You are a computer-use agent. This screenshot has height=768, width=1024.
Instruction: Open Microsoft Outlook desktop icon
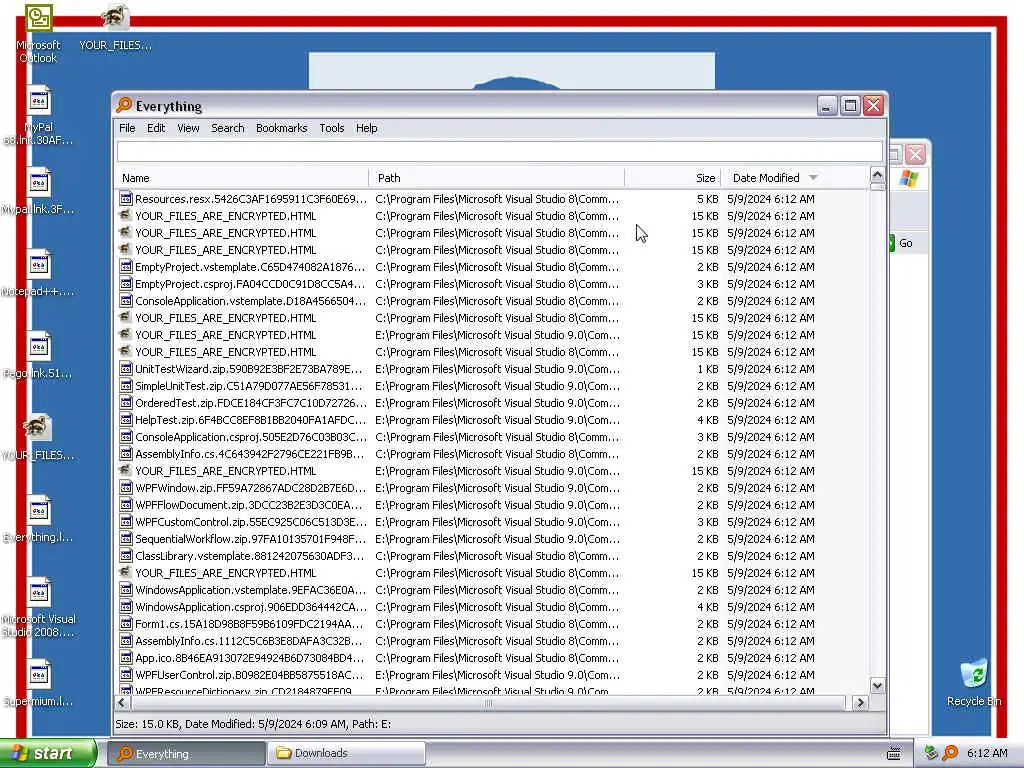[x=38, y=33]
